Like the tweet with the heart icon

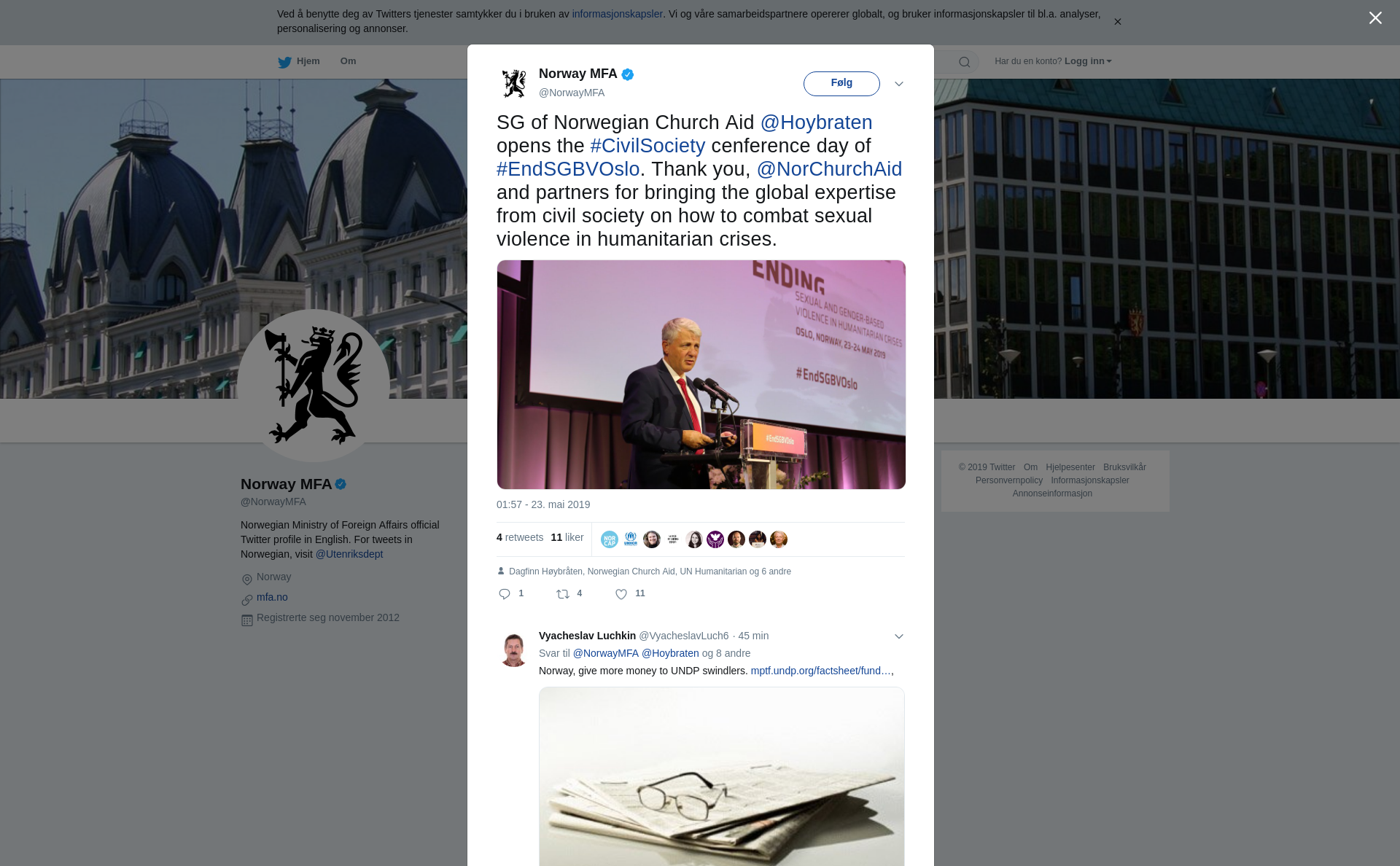coord(621,594)
